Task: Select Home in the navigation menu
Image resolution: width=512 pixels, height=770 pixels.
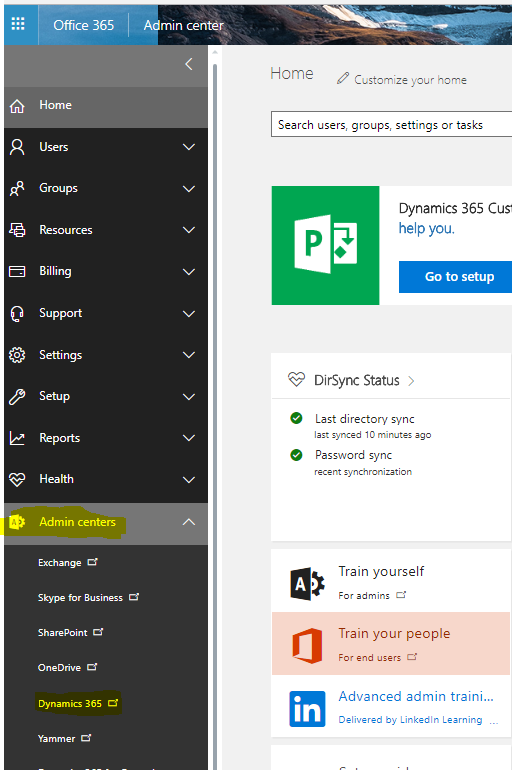Action: (106, 106)
